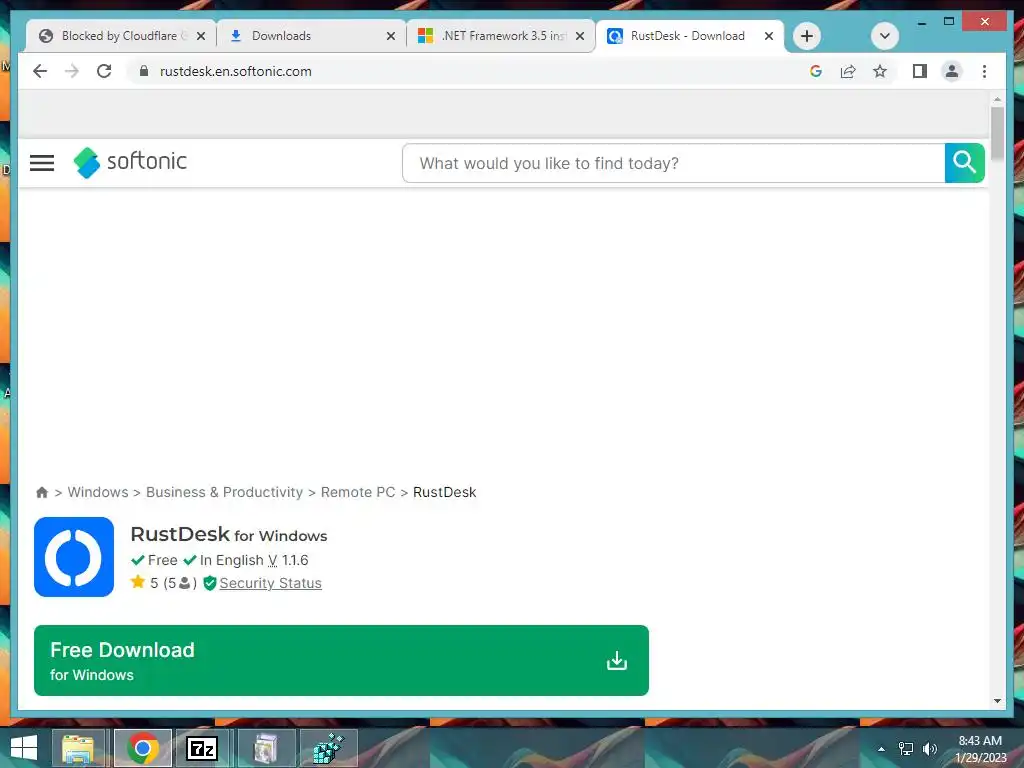Click the download arrow icon on green button
This screenshot has height=768, width=1024.
pos(616,661)
